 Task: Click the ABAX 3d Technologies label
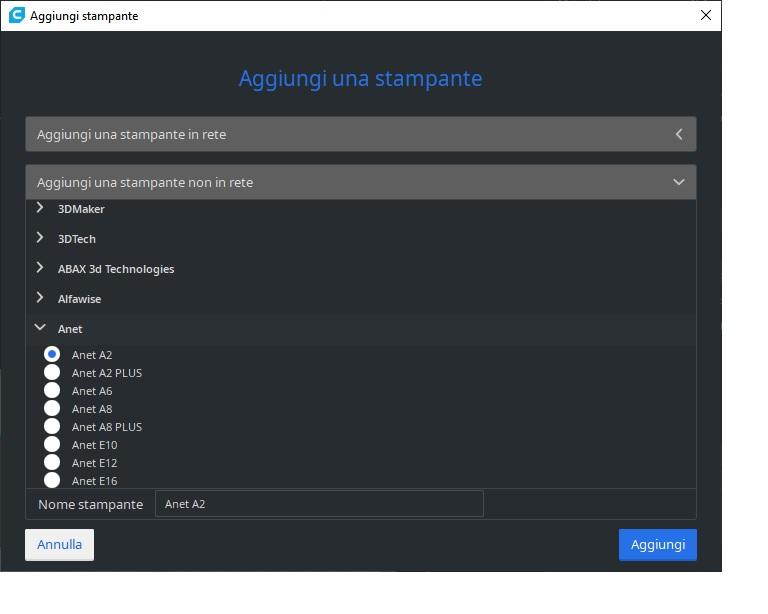click(x=116, y=269)
